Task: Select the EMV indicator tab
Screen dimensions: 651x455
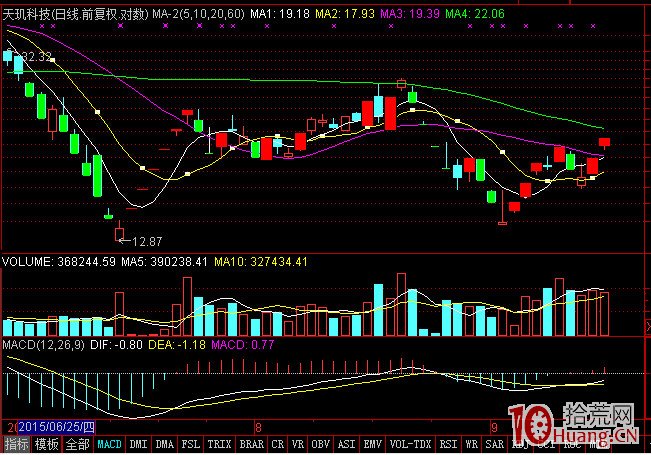Action: [372, 444]
